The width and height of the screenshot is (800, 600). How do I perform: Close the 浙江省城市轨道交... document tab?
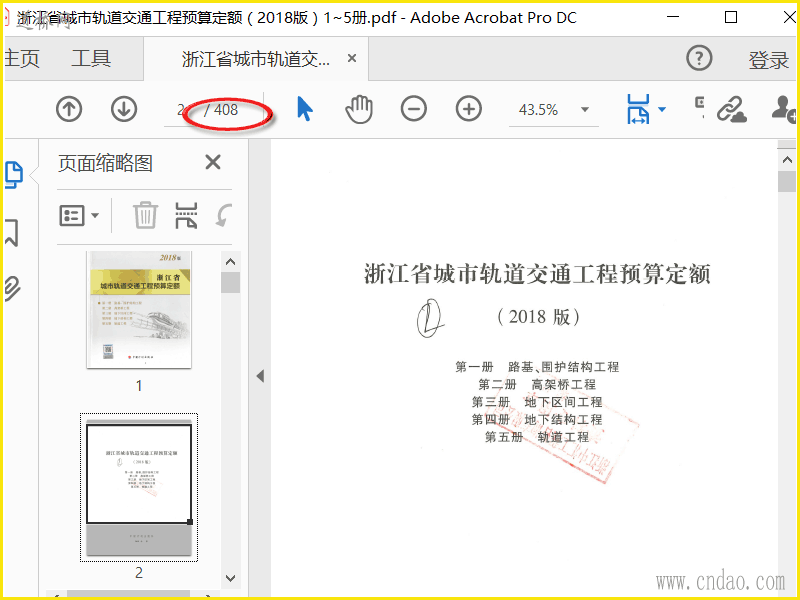coord(352,58)
